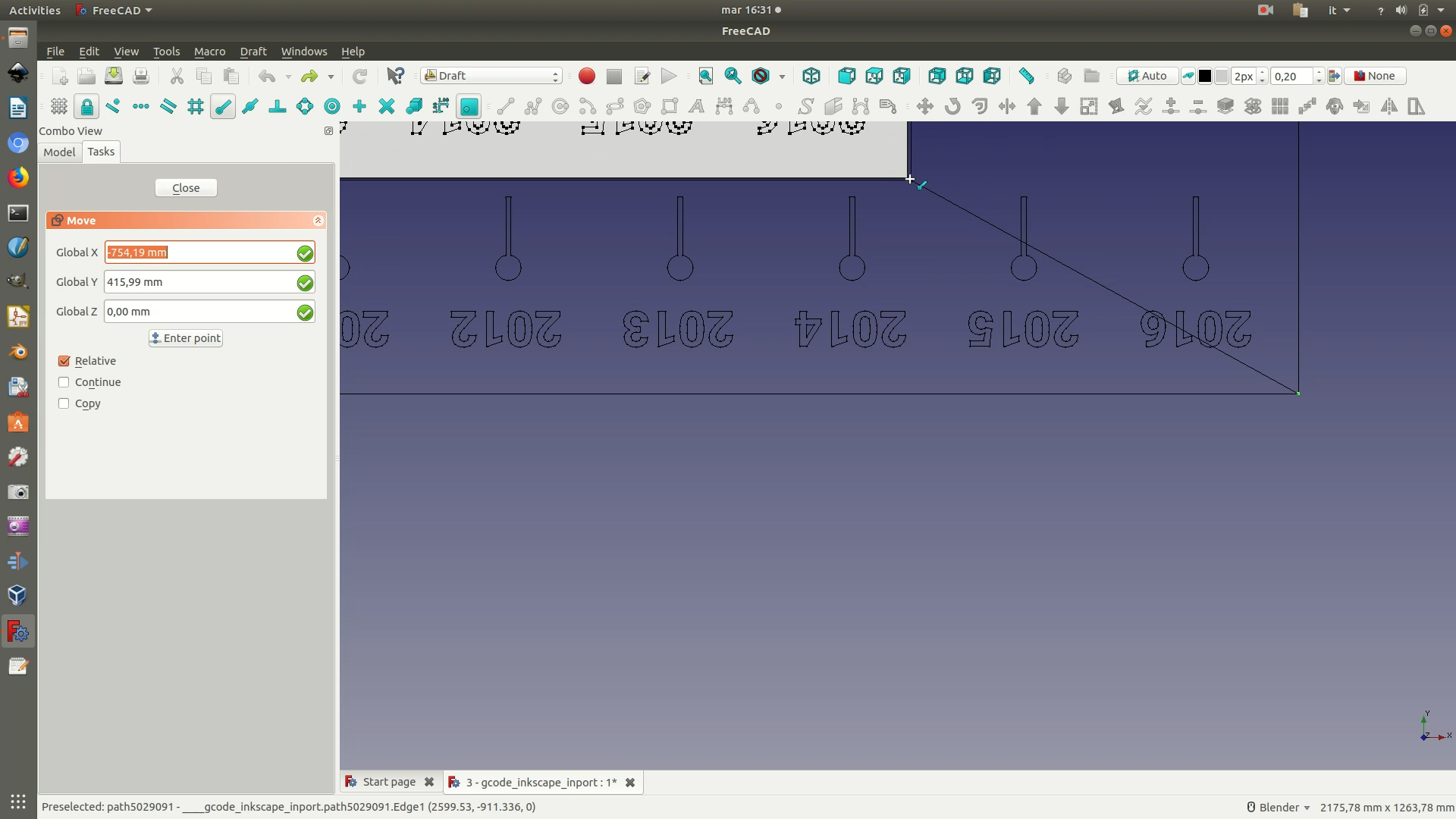Select the Draft mirror tool

coord(1389,106)
